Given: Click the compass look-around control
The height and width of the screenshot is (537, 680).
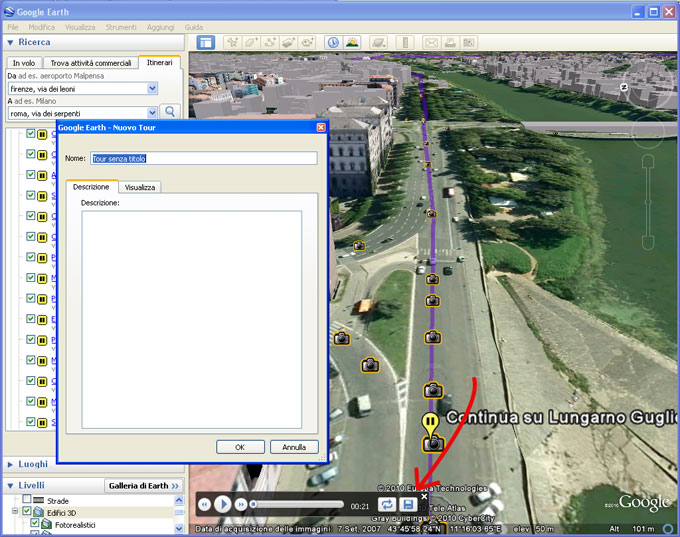Looking at the screenshot, I should 650,84.
